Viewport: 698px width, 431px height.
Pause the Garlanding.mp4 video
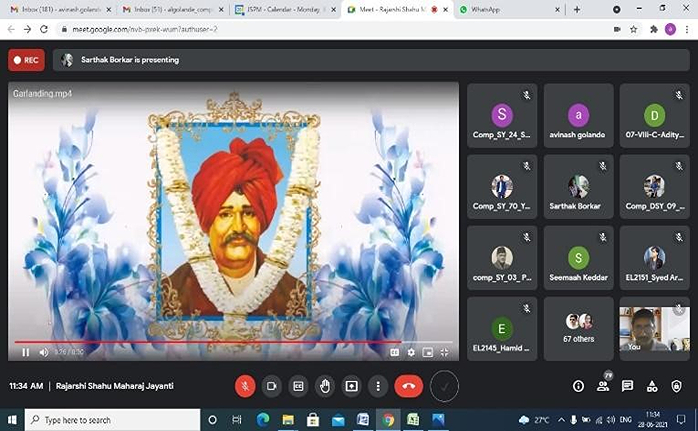[25, 352]
